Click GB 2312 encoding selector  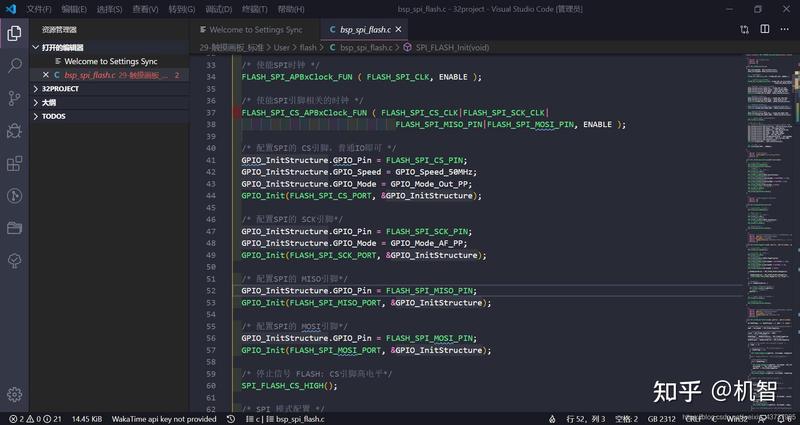pos(662,419)
